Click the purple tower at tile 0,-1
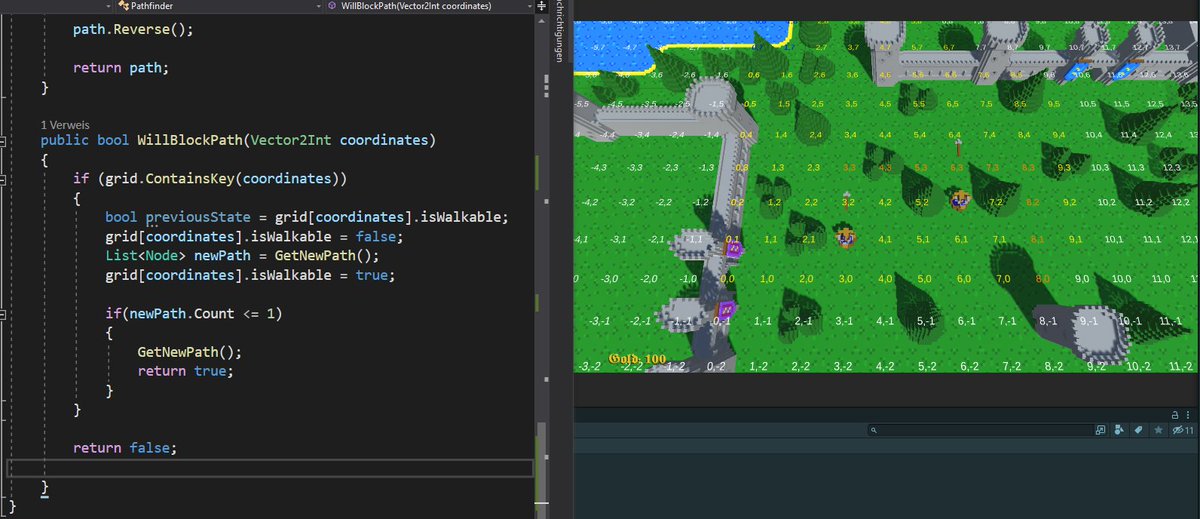Viewport: 1200px width, 519px height. click(x=727, y=310)
